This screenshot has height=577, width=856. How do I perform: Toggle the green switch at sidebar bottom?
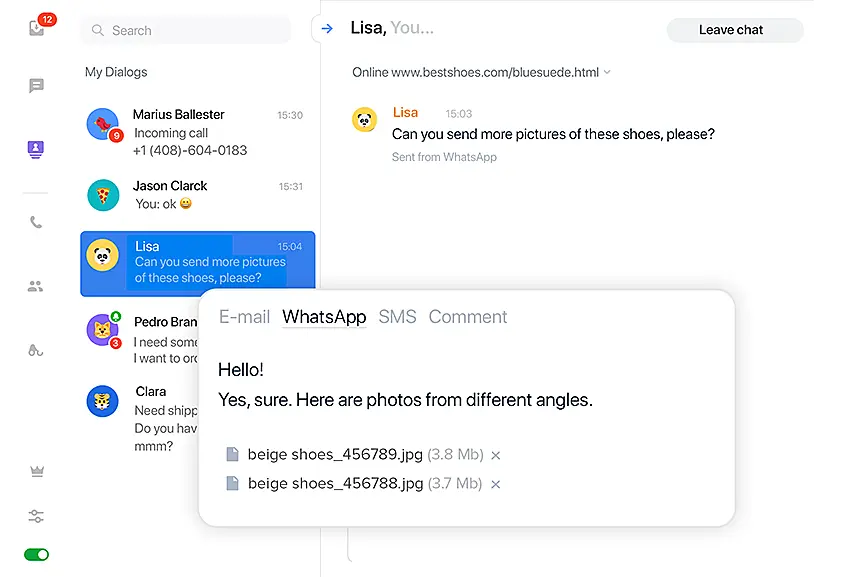[x=36, y=554]
